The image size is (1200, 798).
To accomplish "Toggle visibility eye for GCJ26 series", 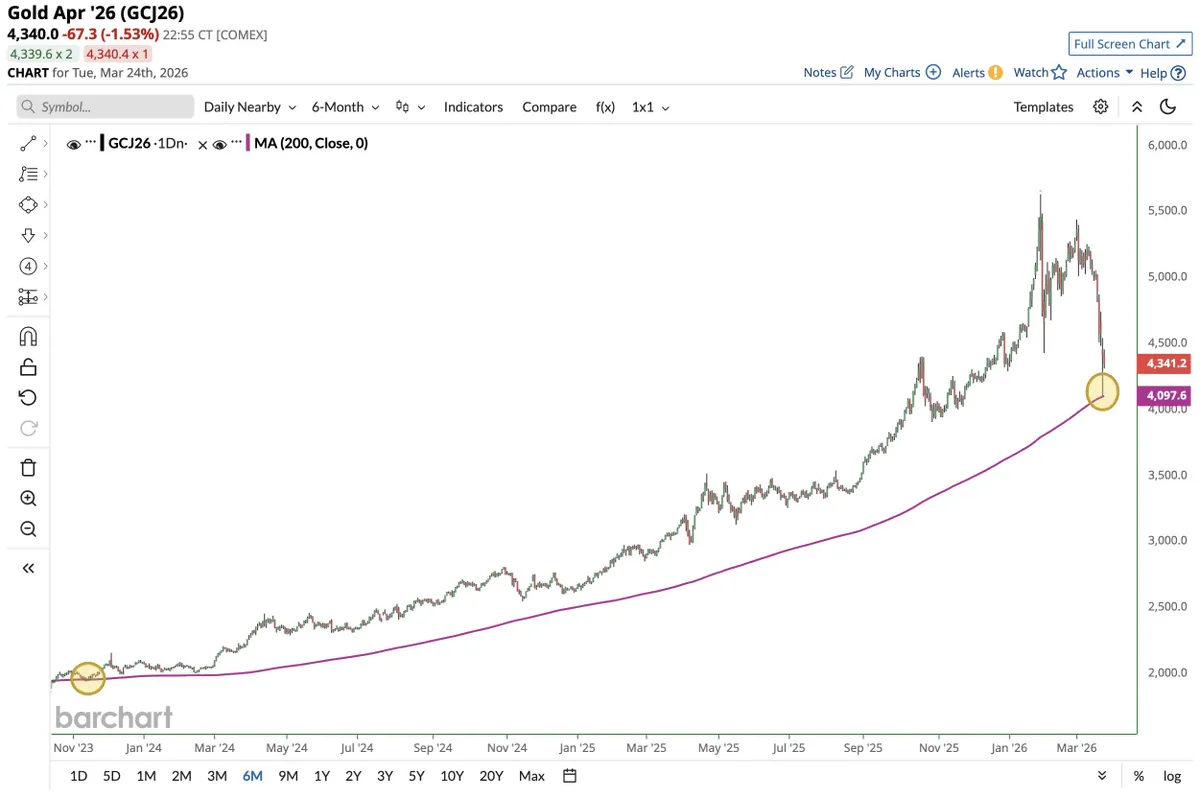I will [73, 144].
